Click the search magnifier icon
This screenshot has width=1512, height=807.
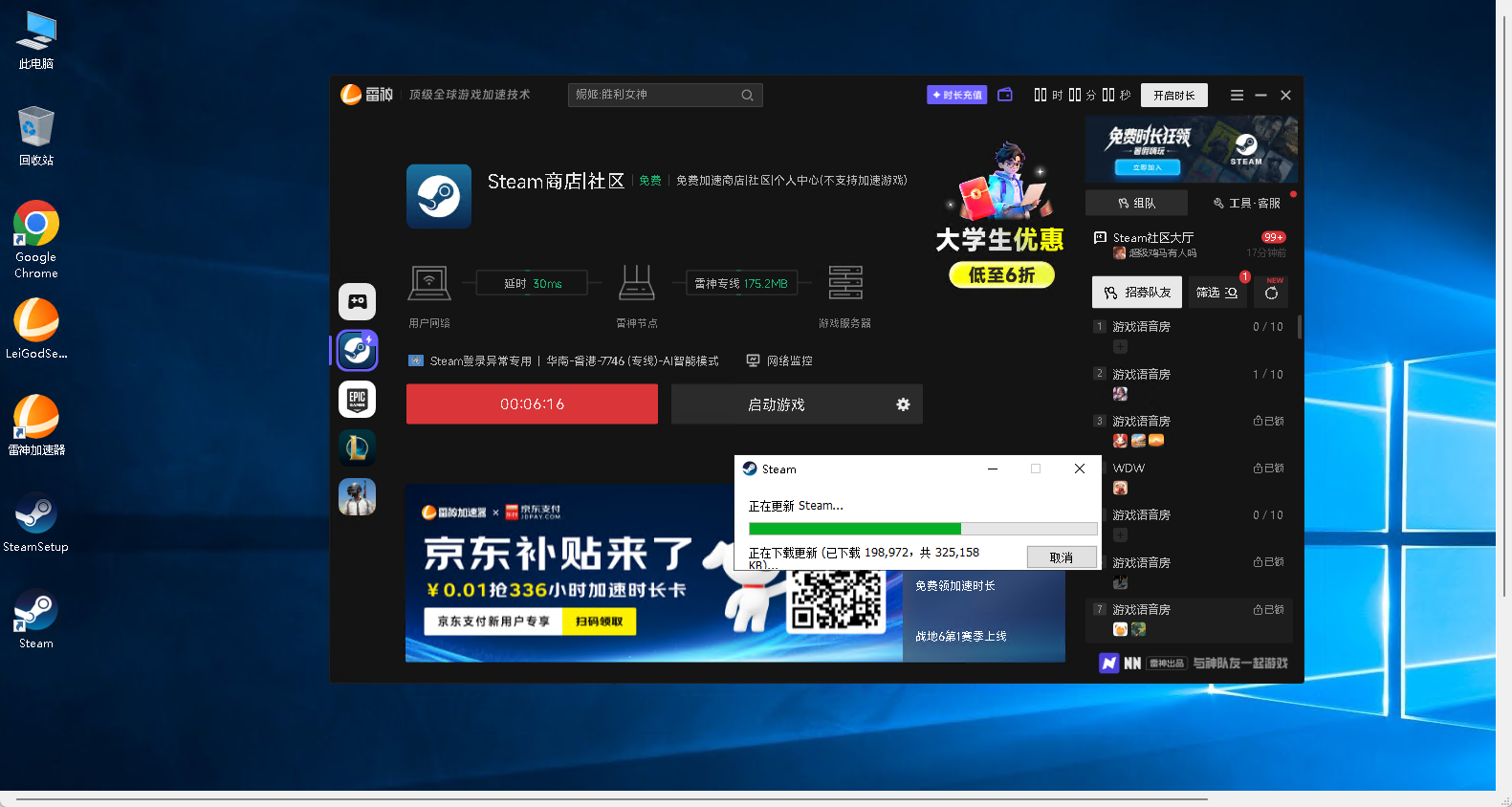[x=747, y=95]
